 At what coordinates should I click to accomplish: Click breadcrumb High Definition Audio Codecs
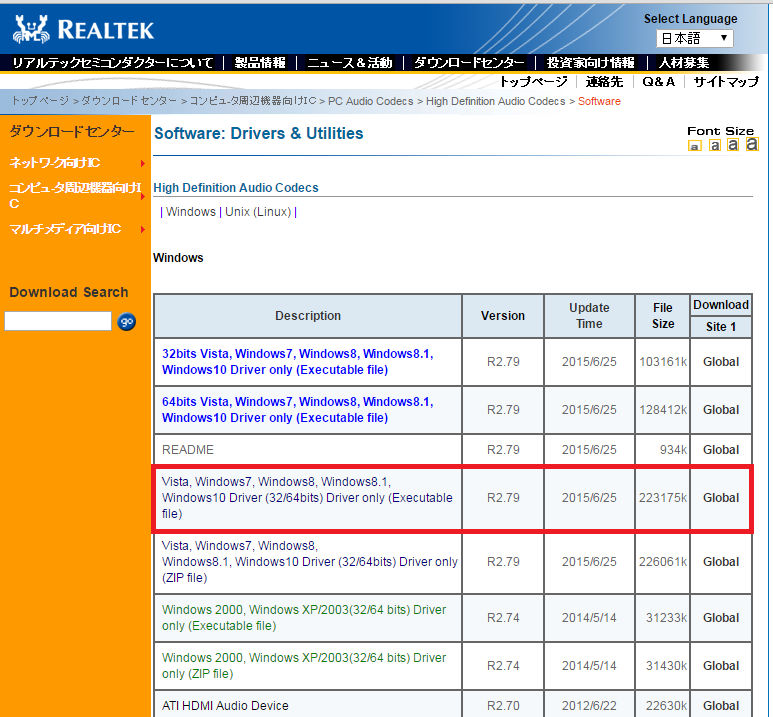pyautogui.click(x=495, y=101)
